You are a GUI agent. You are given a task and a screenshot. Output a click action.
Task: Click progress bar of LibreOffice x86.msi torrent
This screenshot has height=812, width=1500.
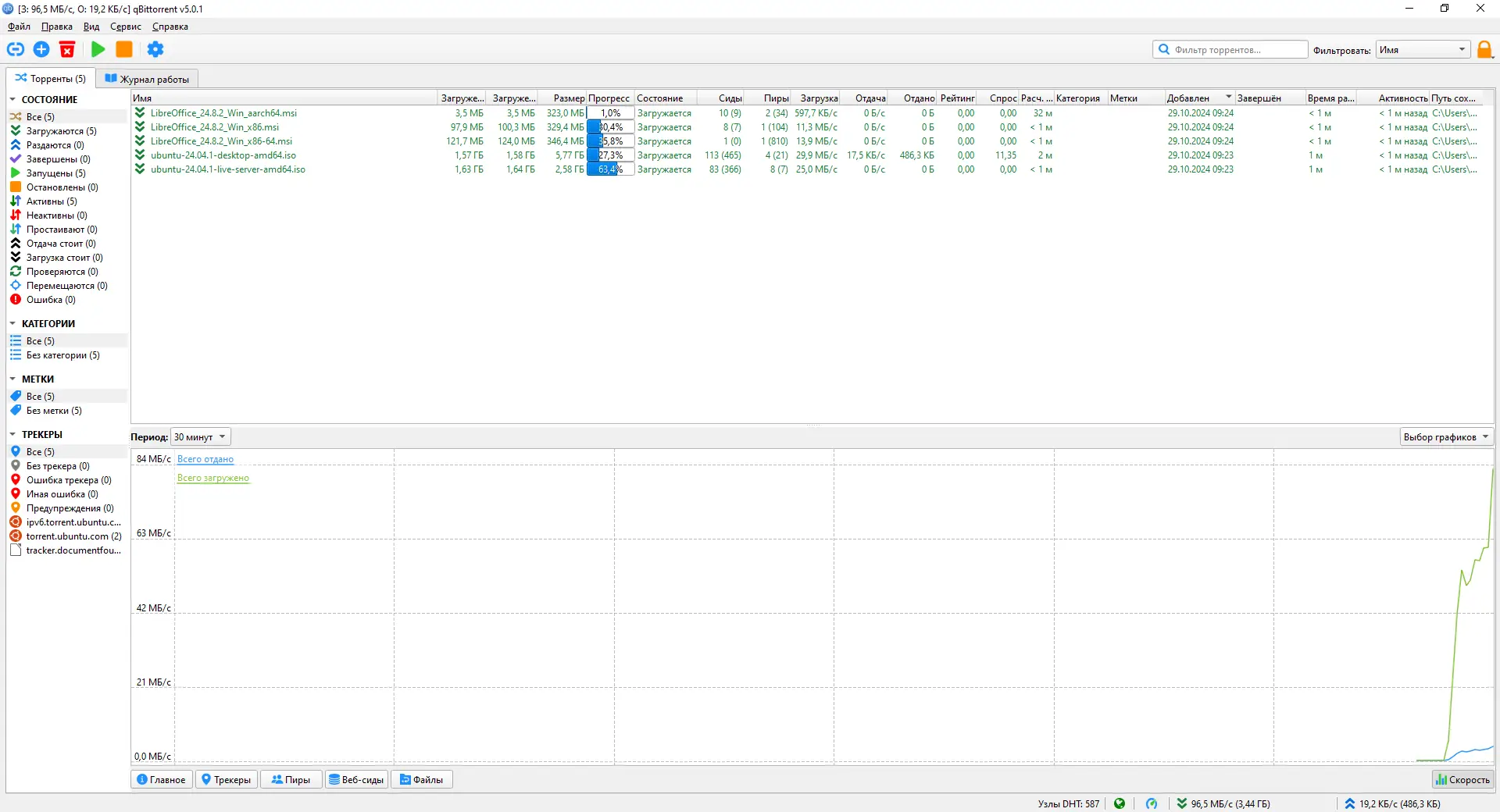pyautogui.click(x=610, y=127)
